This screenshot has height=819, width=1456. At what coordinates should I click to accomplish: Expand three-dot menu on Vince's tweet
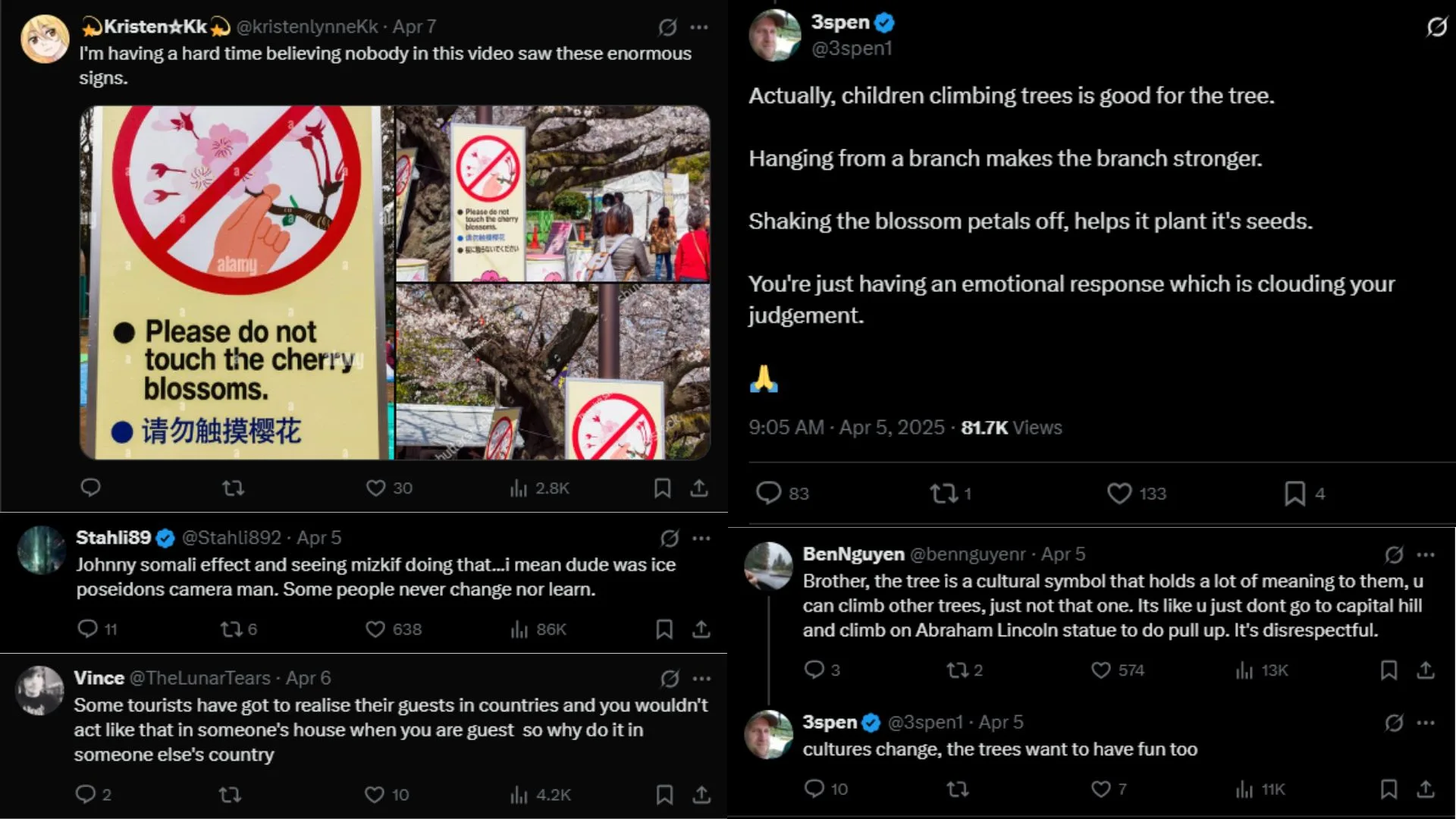tap(702, 679)
